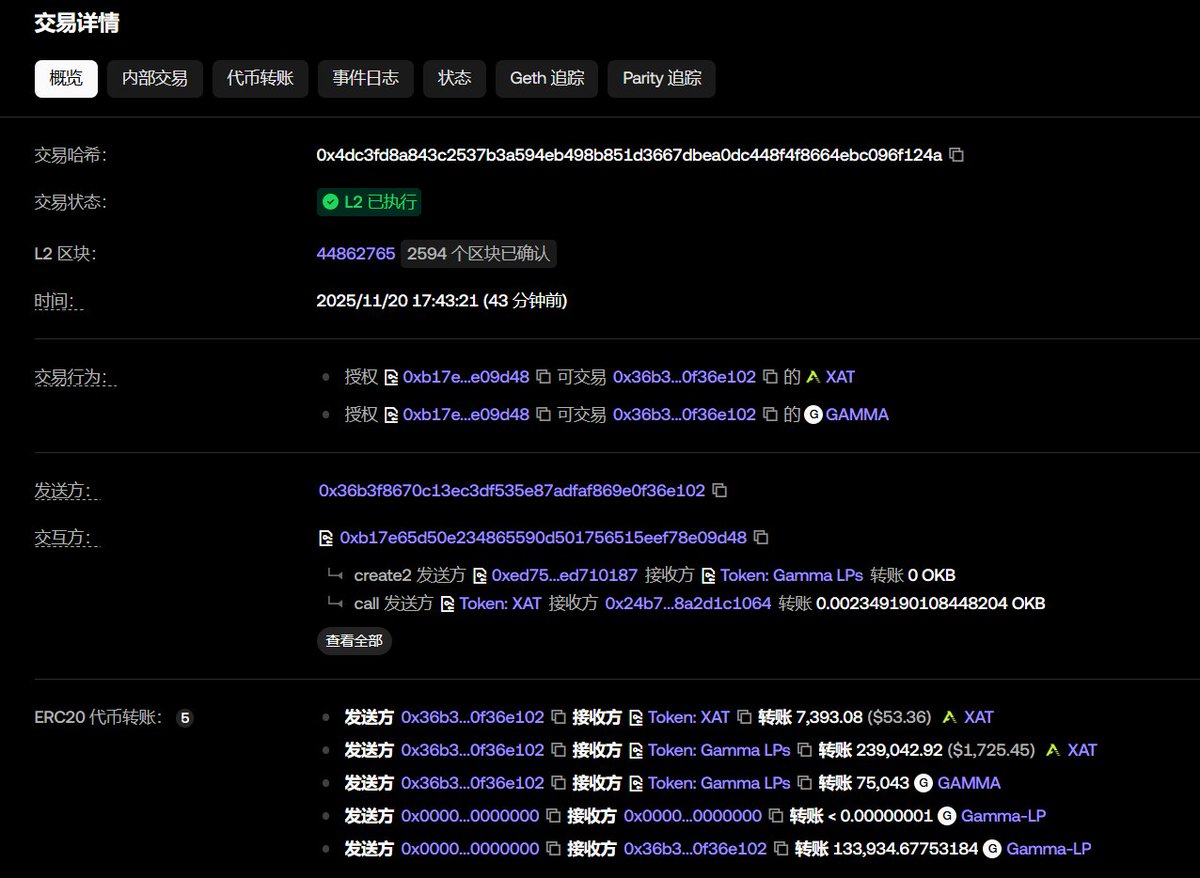1200x878 pixels.
Task: Click the 时间 field label
Action: 59,301
